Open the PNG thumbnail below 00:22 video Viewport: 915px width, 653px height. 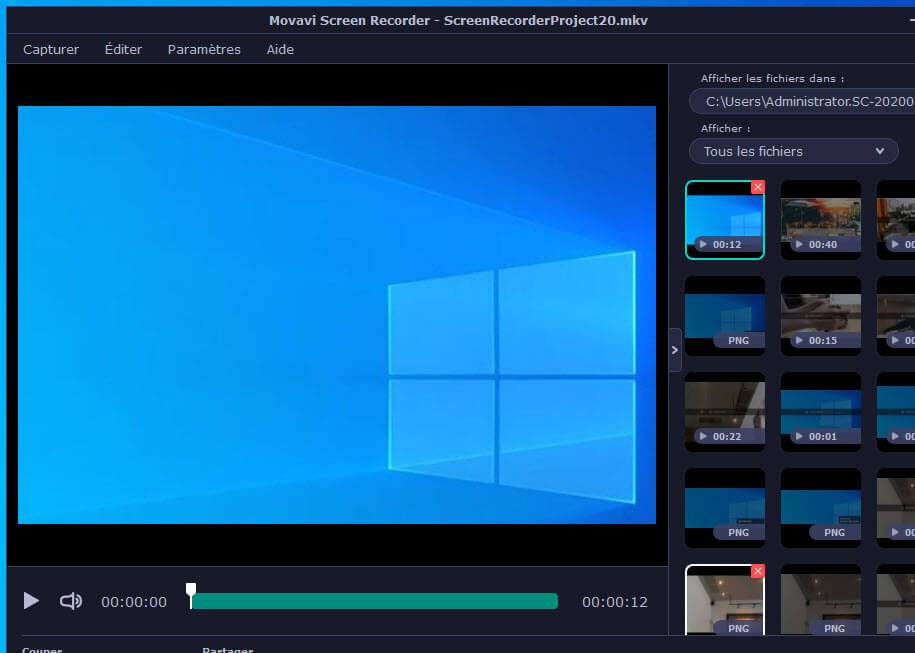(x=725, y=508)
